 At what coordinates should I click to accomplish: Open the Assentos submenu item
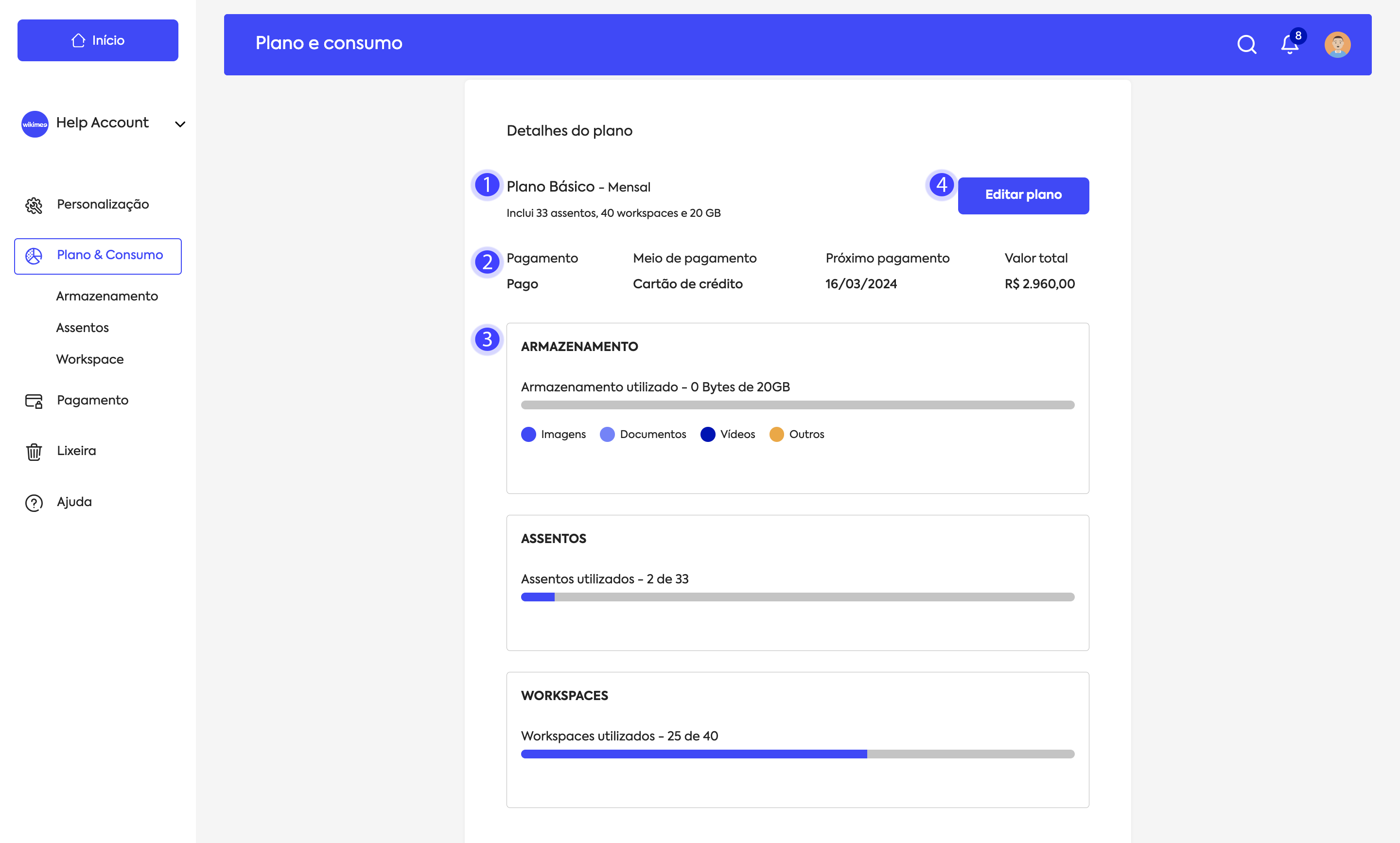click(x=82, y=328)
